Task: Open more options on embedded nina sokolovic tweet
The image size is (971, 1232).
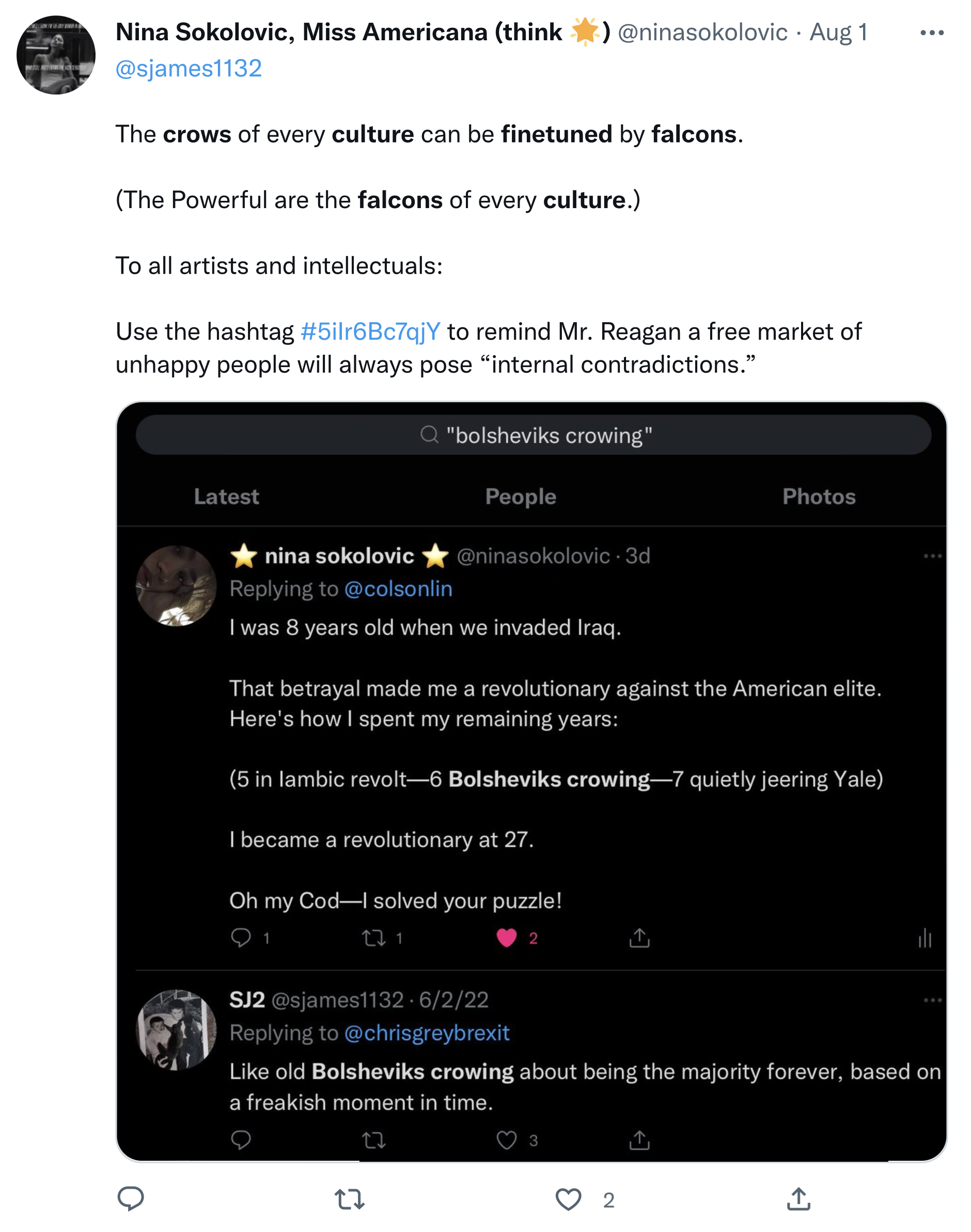Action: pos(932,556)
